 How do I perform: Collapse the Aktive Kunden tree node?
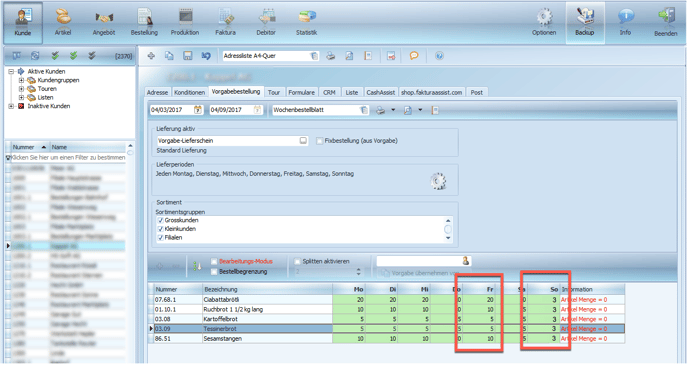point(11,72)
